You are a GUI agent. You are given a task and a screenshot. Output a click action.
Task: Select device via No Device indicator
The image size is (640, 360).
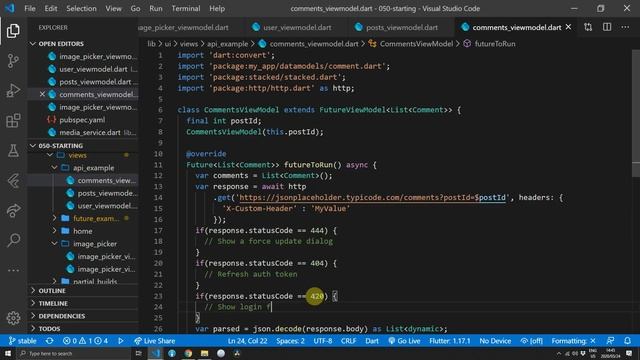click(495, 341)
